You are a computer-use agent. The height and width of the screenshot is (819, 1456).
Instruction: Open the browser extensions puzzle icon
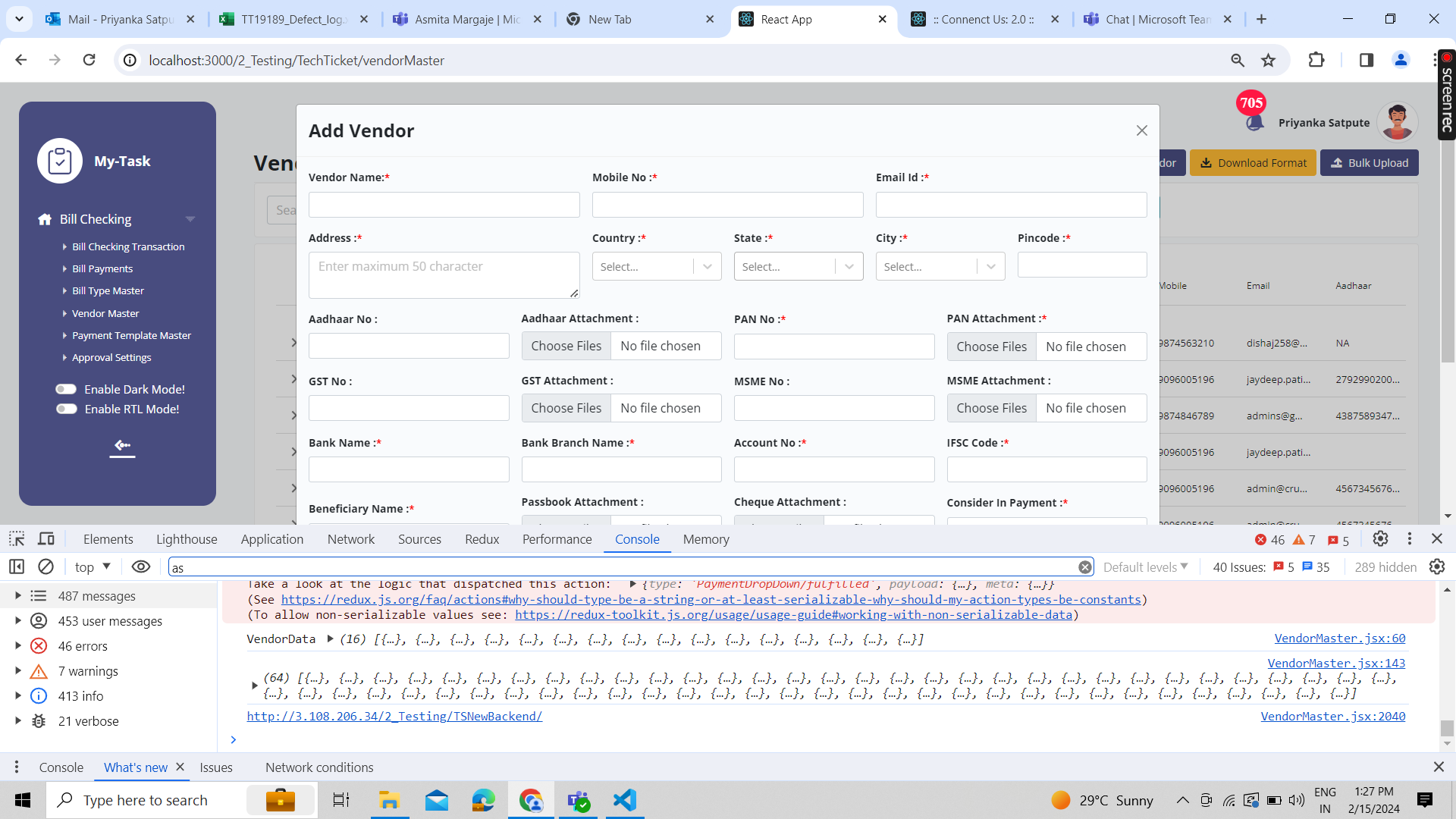[1316, 60]
